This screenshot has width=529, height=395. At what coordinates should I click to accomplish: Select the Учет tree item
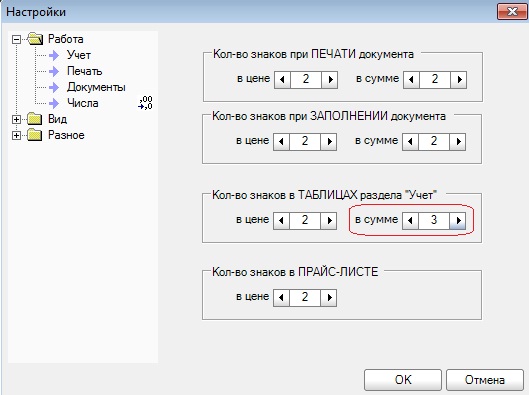click(x=79, y=55)
